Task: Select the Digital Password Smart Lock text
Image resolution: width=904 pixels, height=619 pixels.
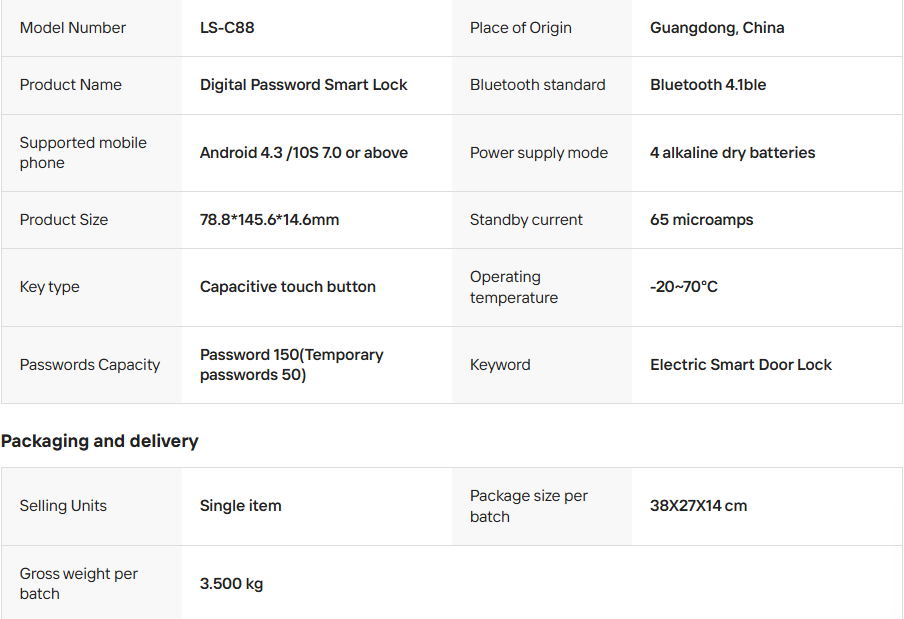Action: pyautogui.click(x=303, y=85)
